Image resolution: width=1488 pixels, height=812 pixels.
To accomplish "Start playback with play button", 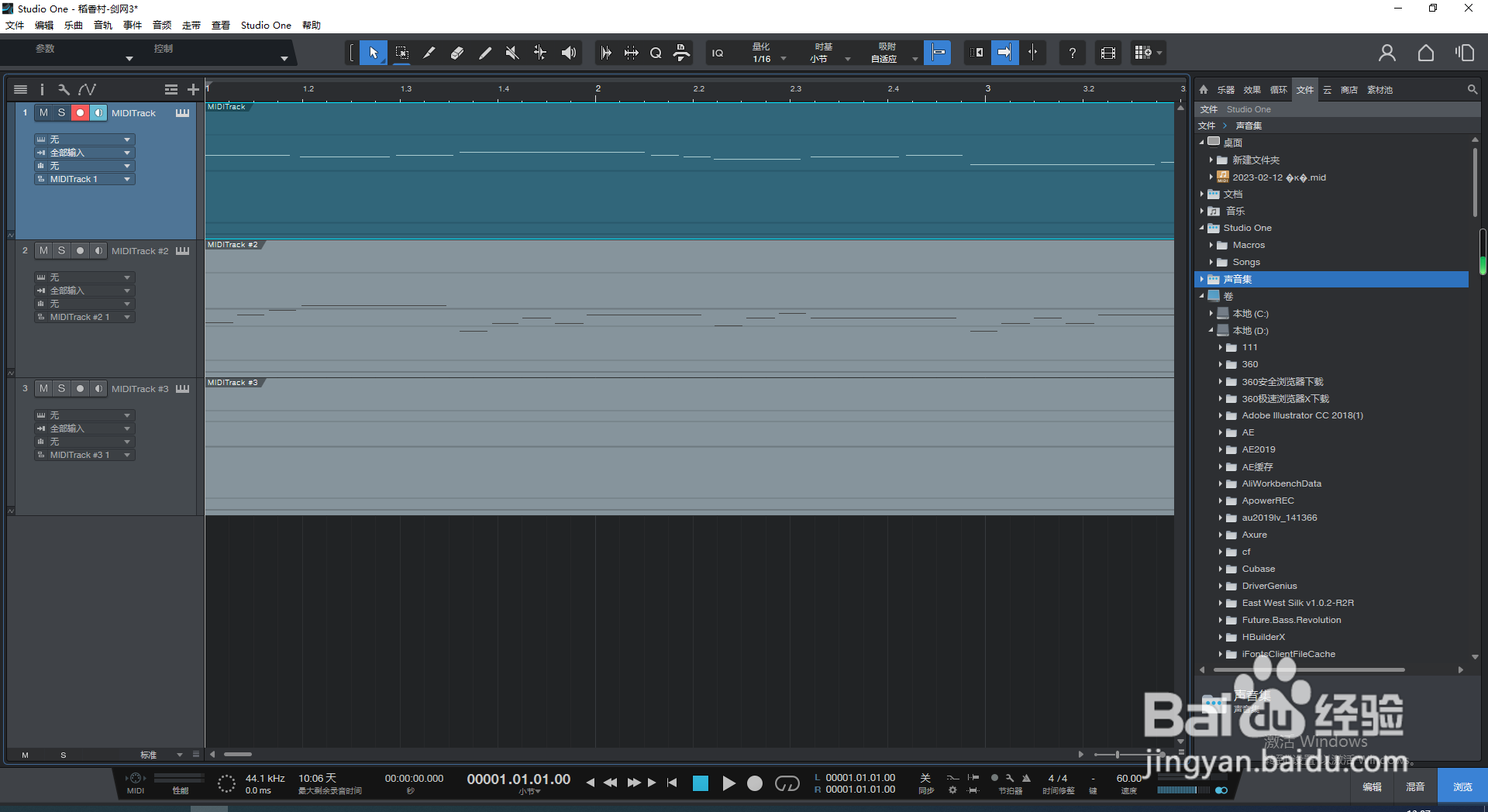I will [728, 783].
